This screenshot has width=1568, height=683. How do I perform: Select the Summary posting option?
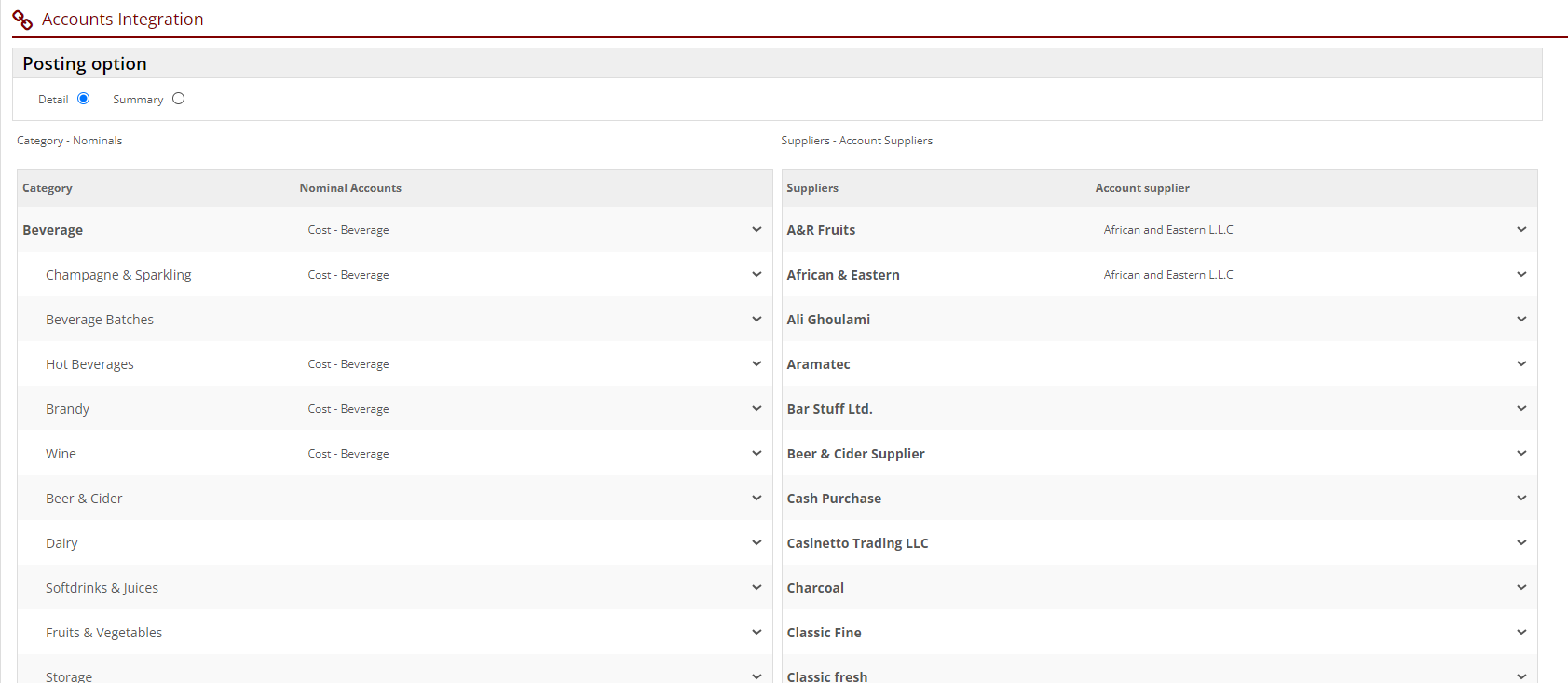click(x=178, y=99)
